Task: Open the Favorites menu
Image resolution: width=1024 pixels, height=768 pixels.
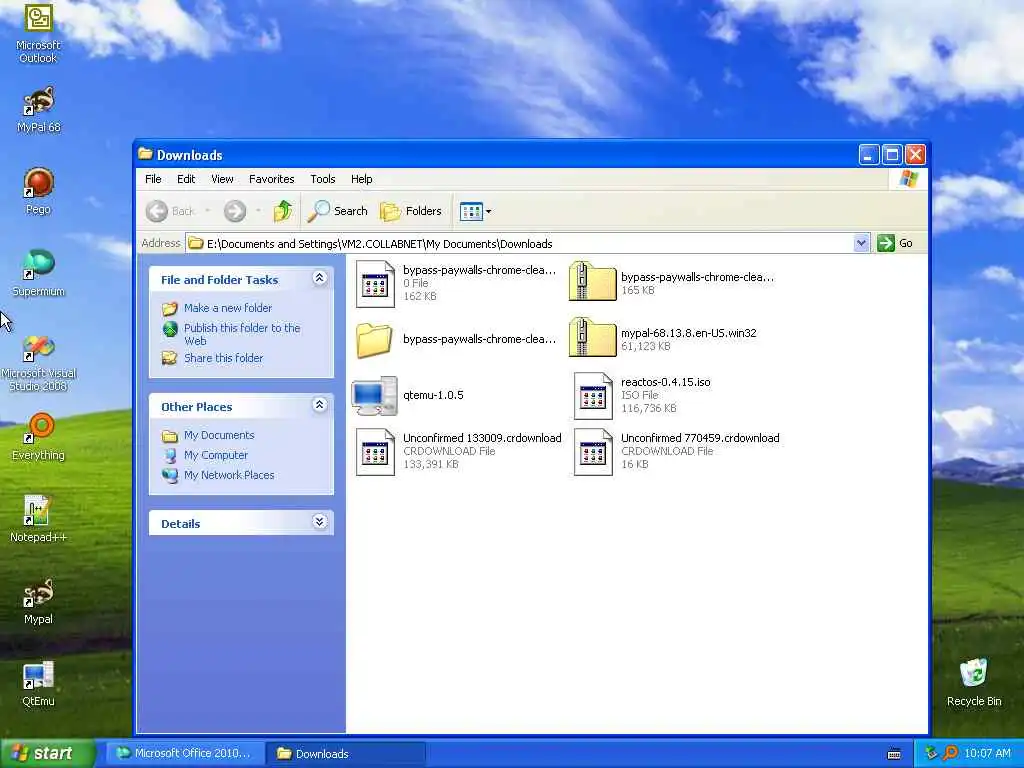Action: (x=272, y=179)
